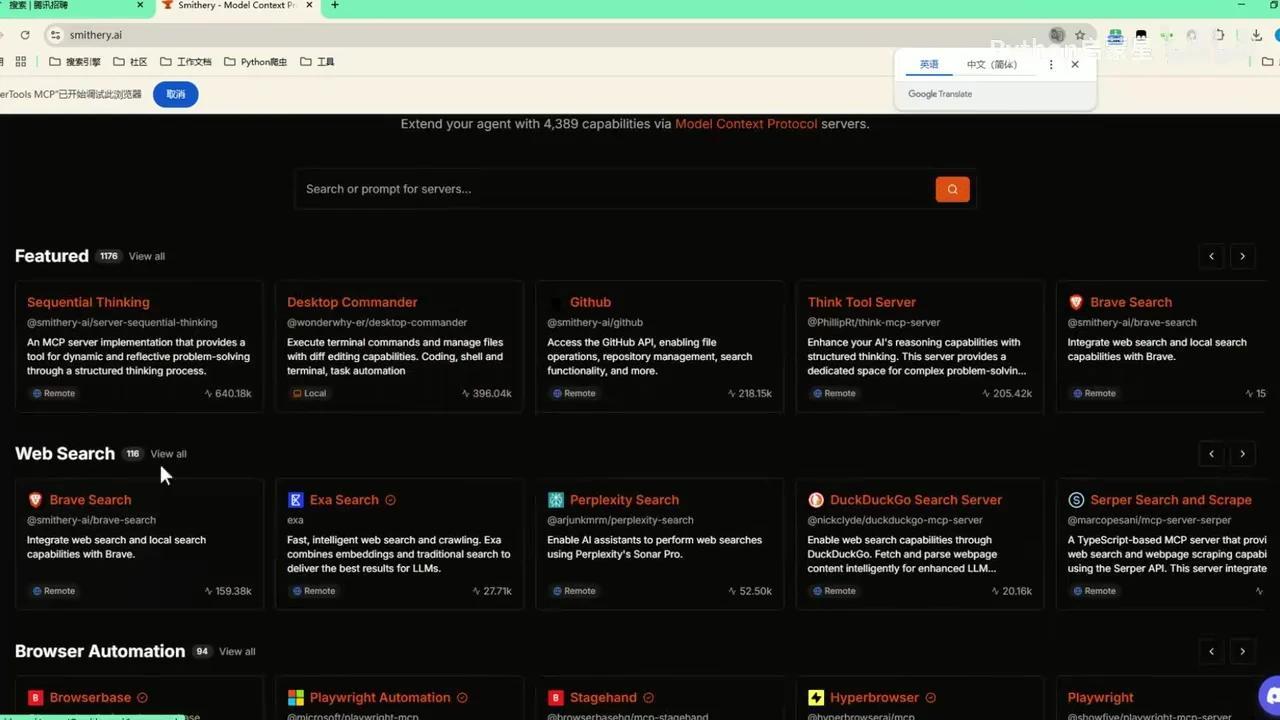Open the translate popup three-dot menu
1280x720 pixels.
1050,64
